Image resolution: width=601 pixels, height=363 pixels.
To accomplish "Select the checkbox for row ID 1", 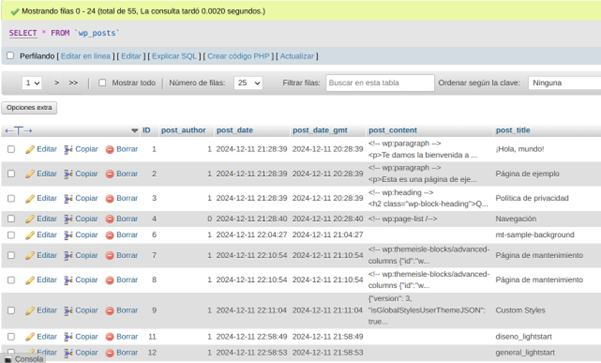I will point(11,149).
